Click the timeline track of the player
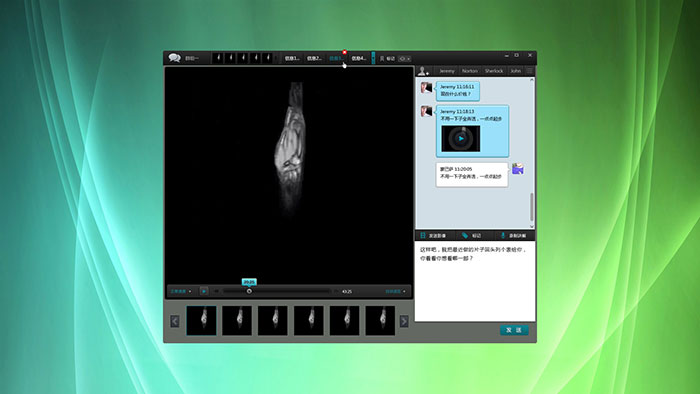The height and width of the screenshot is (394, 700). click(x=277, y=291)
